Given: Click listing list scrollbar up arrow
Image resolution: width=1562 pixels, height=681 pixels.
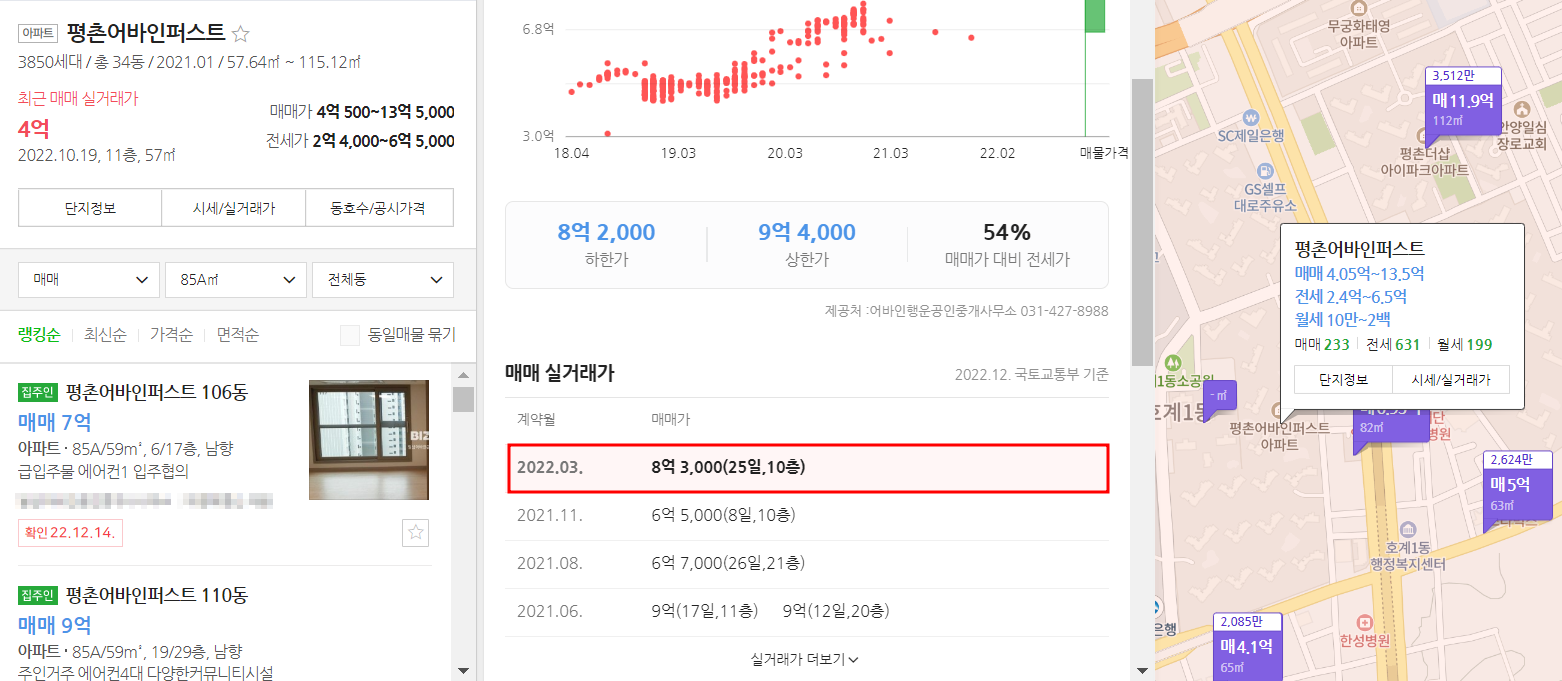Looking at the screenshot, I should (x=462, y=375).
